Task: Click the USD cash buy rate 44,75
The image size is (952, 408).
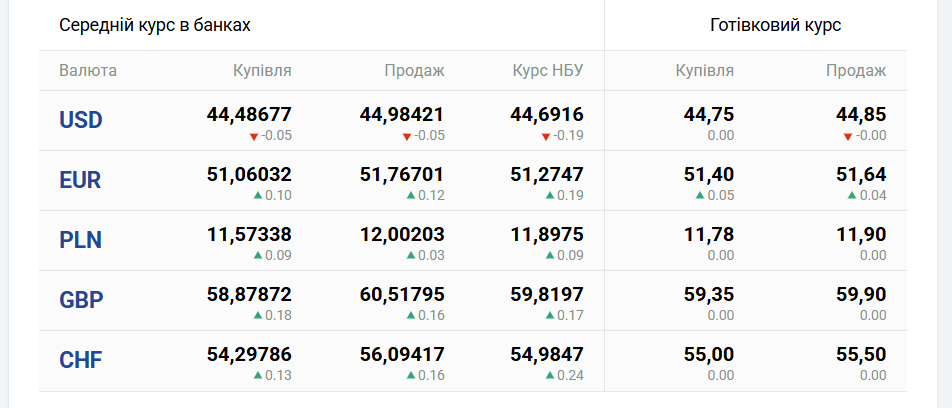Action: [x=709, y=114]
